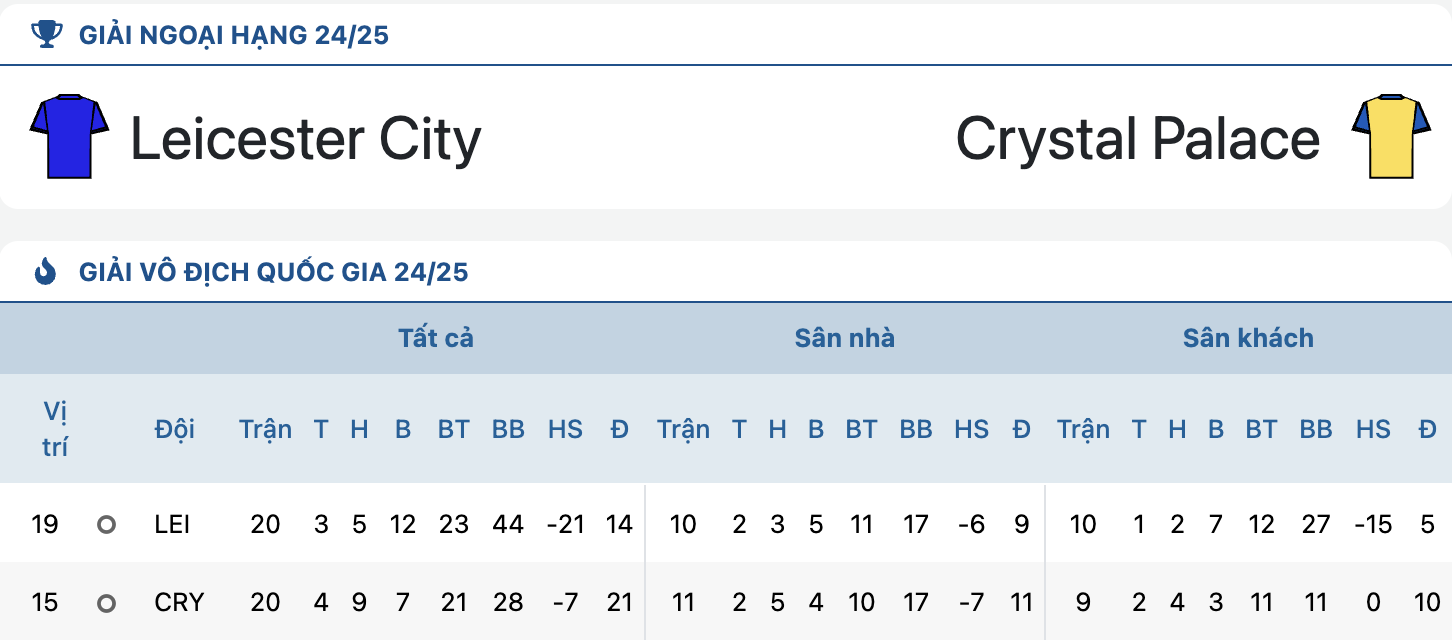Image resolution: width=1452 pixels, height=644 pixels.
Task: Click Crystal Palace's yellow jersey icon
Action: (x=1391, y=137)
